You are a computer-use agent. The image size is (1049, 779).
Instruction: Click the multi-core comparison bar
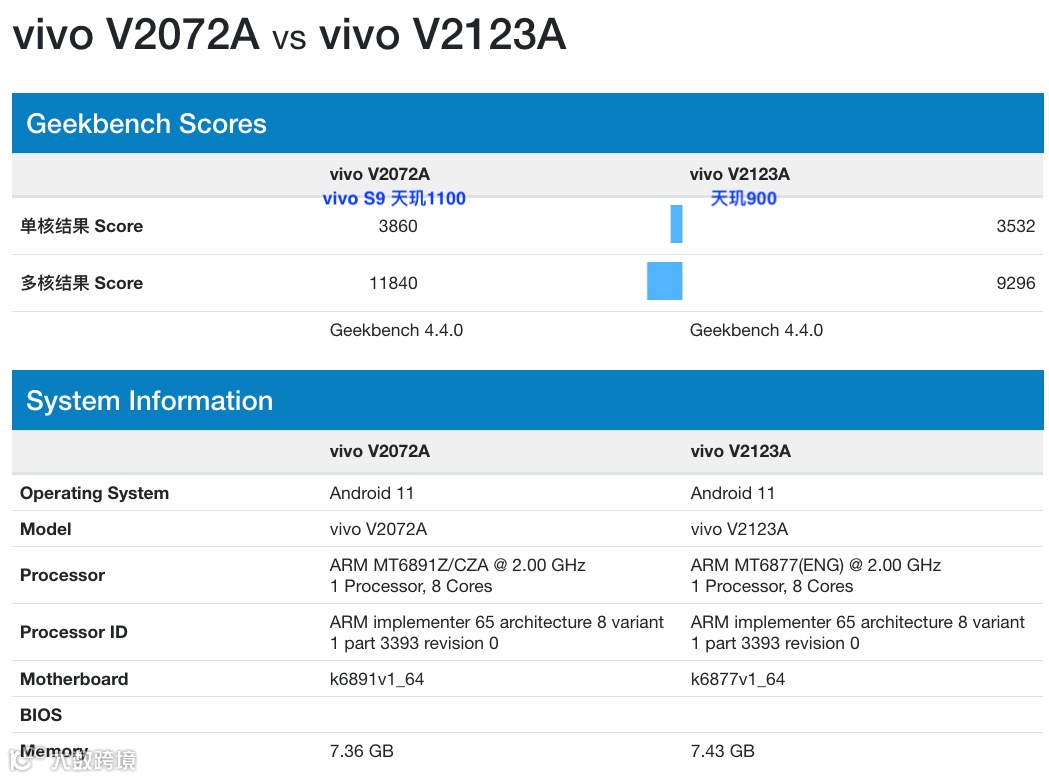coord(664,281)
